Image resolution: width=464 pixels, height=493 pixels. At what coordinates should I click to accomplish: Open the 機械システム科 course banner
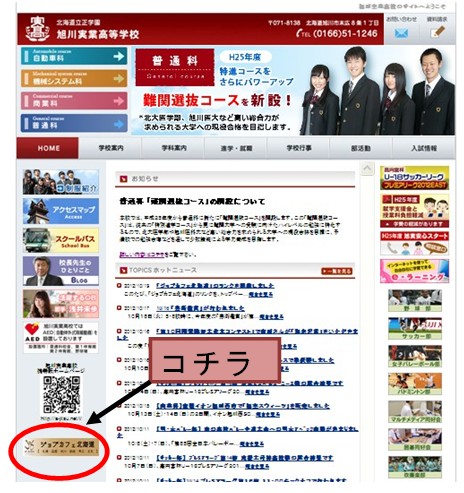click(74, 79)
